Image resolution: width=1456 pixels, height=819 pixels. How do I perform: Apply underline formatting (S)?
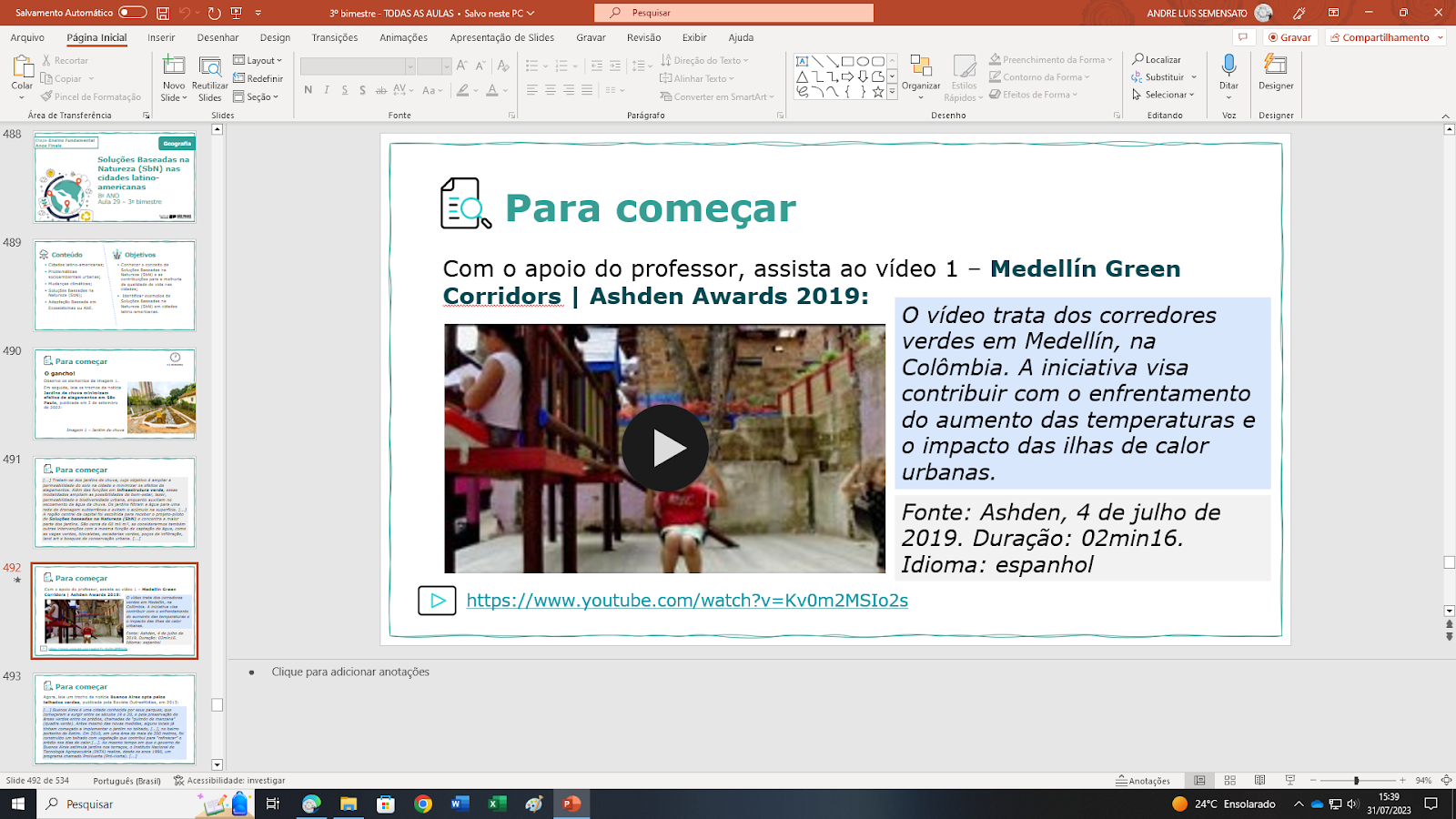(345, 90)
